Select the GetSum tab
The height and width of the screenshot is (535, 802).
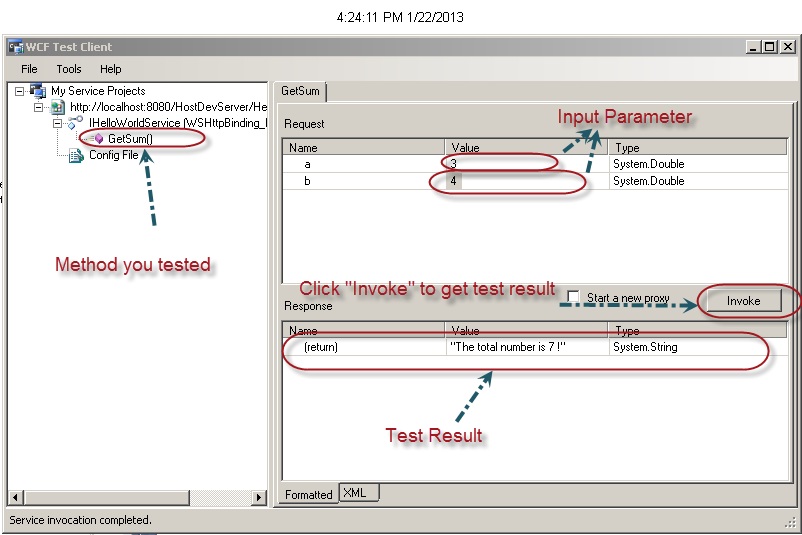tap(300, 91)
